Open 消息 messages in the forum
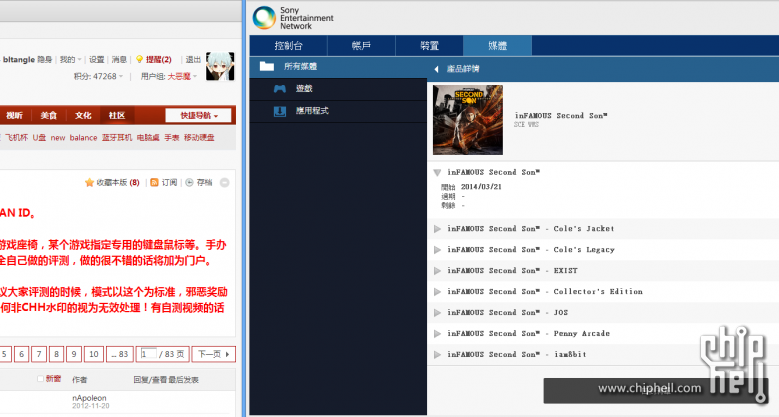This screenshot has height=417, width=779. [x=119, y=60]
